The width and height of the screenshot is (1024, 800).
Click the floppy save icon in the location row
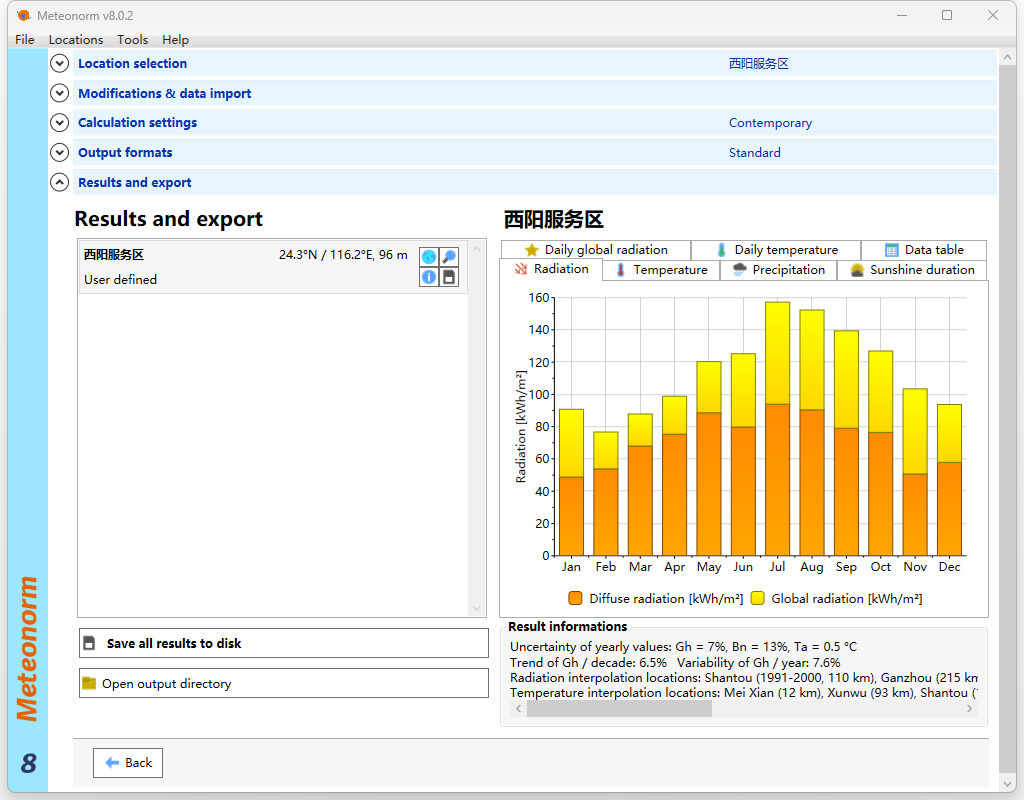[x=449, y=277]
